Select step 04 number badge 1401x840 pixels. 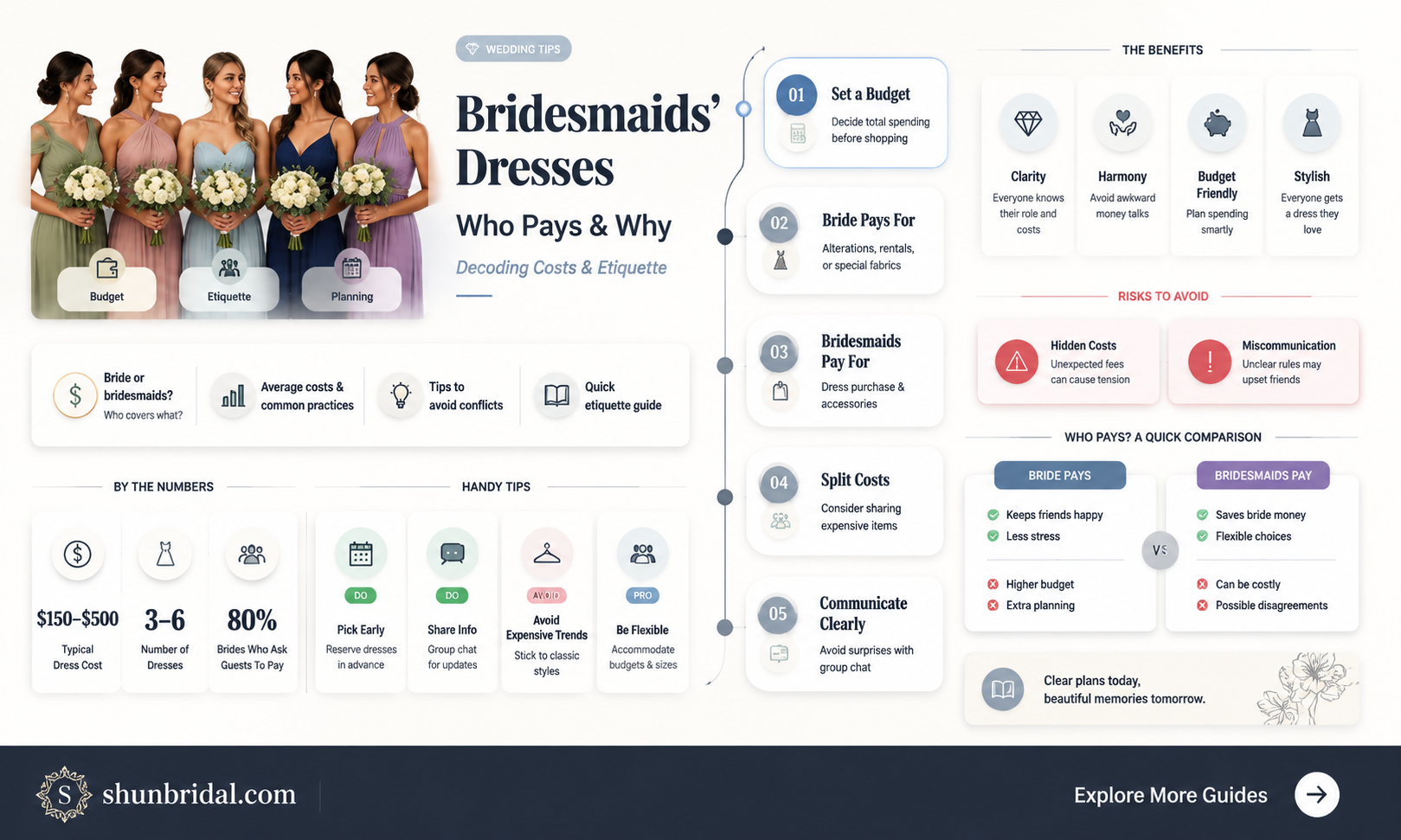pyautogui.click(x=780, y=483)
